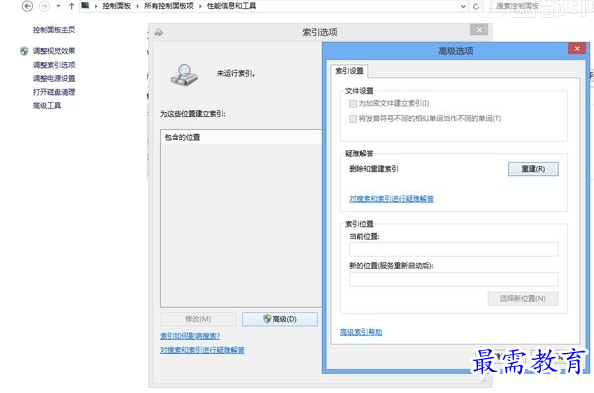Open 控制面板主页 link
The image size is (594, 393).
pos(54,30)
